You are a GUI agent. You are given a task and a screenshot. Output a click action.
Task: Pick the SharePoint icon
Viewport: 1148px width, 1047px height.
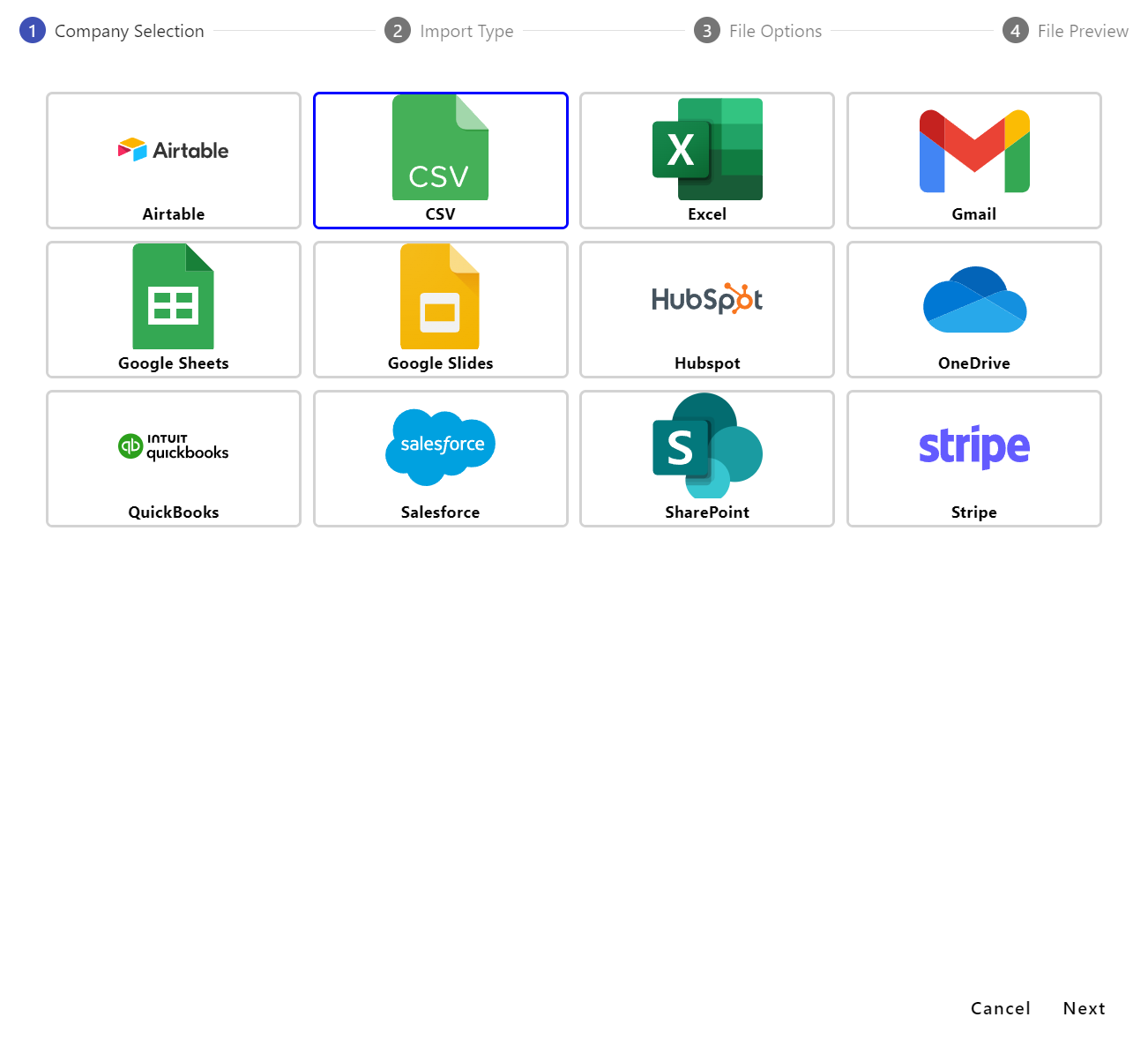(707, 447)
